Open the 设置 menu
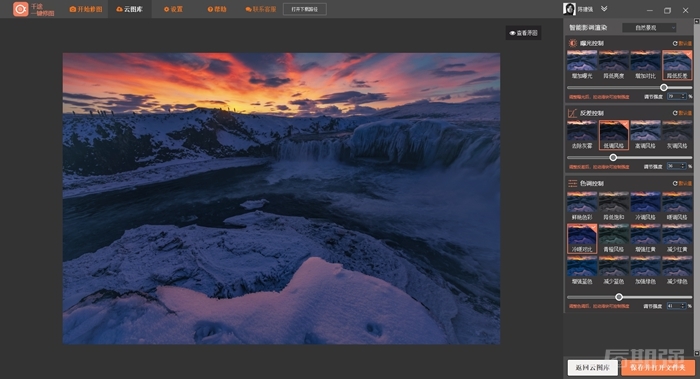 tap(173, 9)
